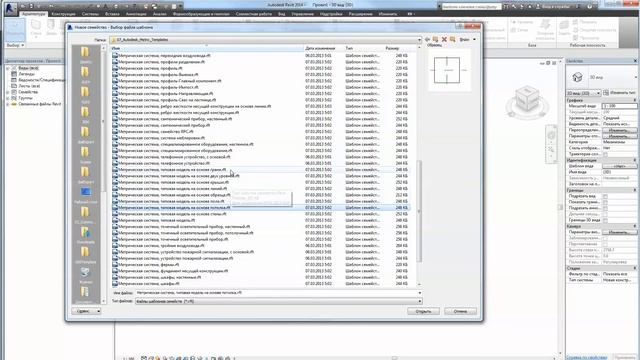Open the steering wheel on navigation bar
The width and height of the screenshot is (640, 360).
pyautogui.click(x=551, y=135)
